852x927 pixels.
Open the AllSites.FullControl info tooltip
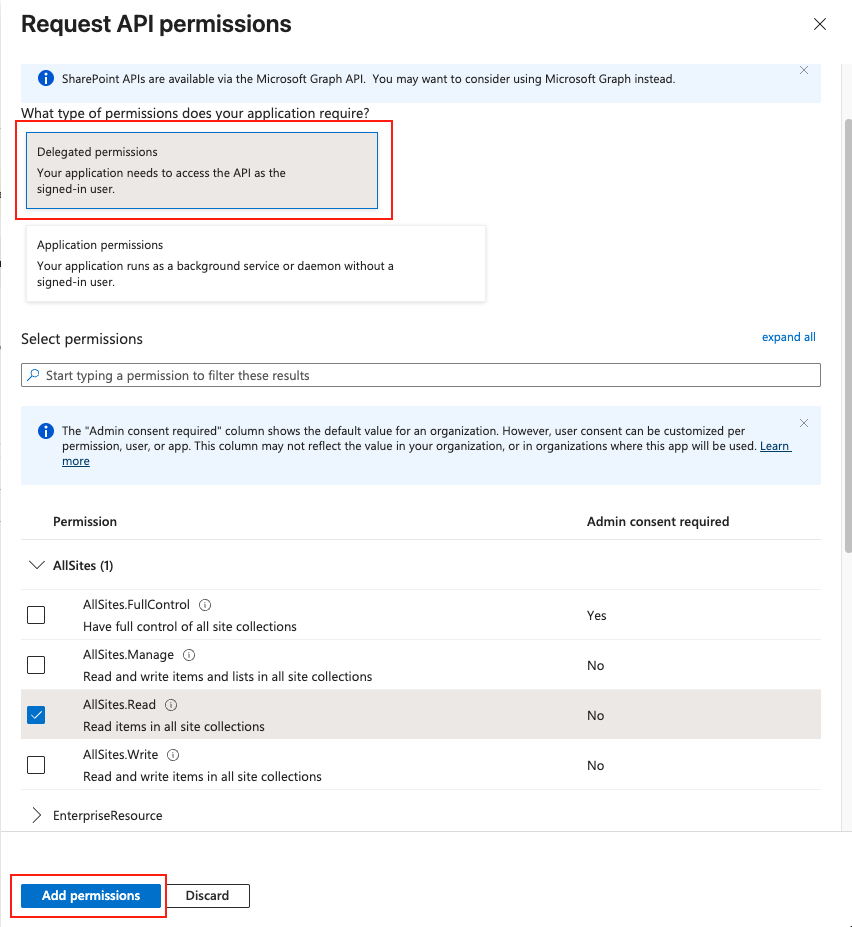coord(207,604)
